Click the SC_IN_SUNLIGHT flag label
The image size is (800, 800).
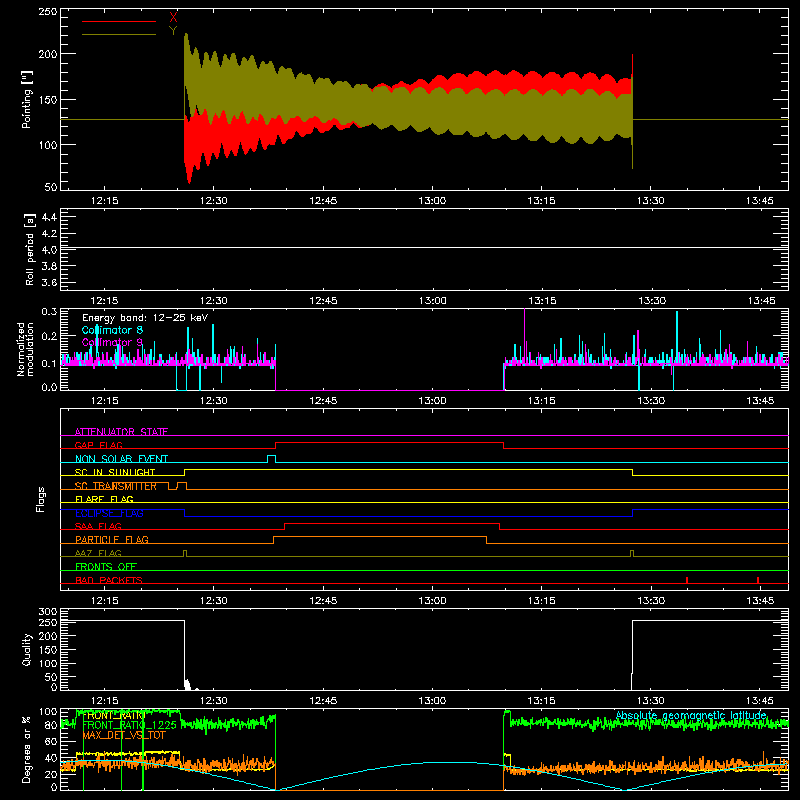tap(115, 472)
